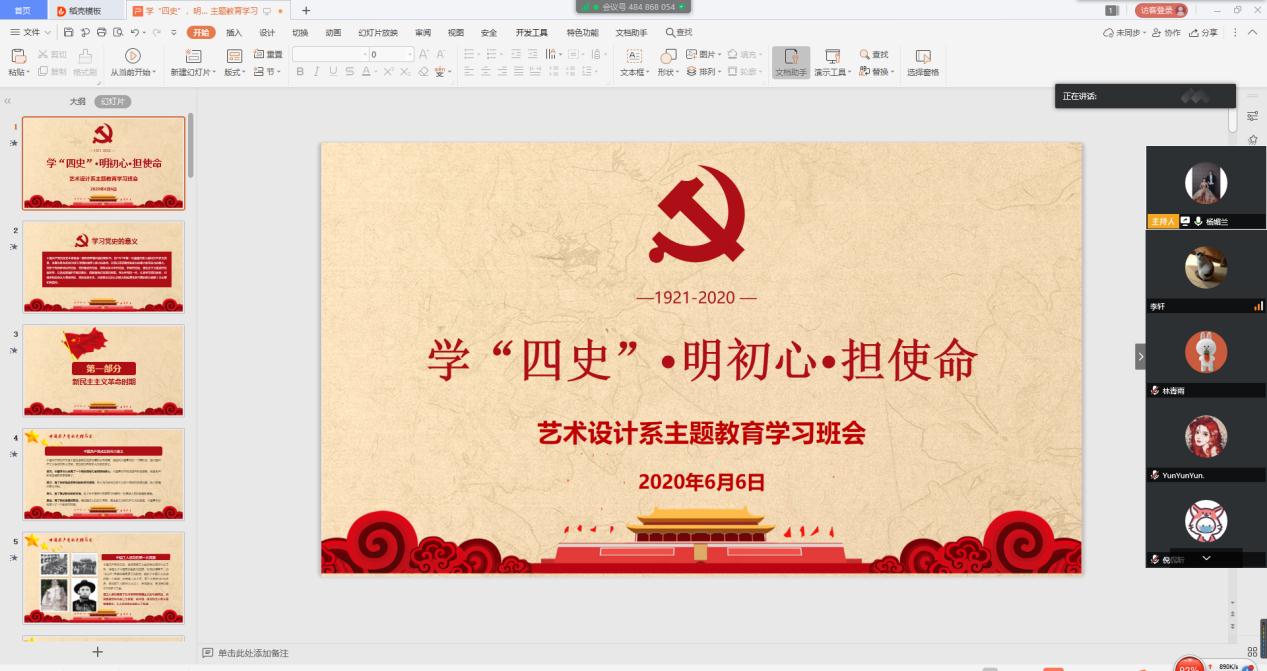Add a new document tab with plus
Image resolution: width=1267 pixels, height=671 pixels.
pos(306,10)
